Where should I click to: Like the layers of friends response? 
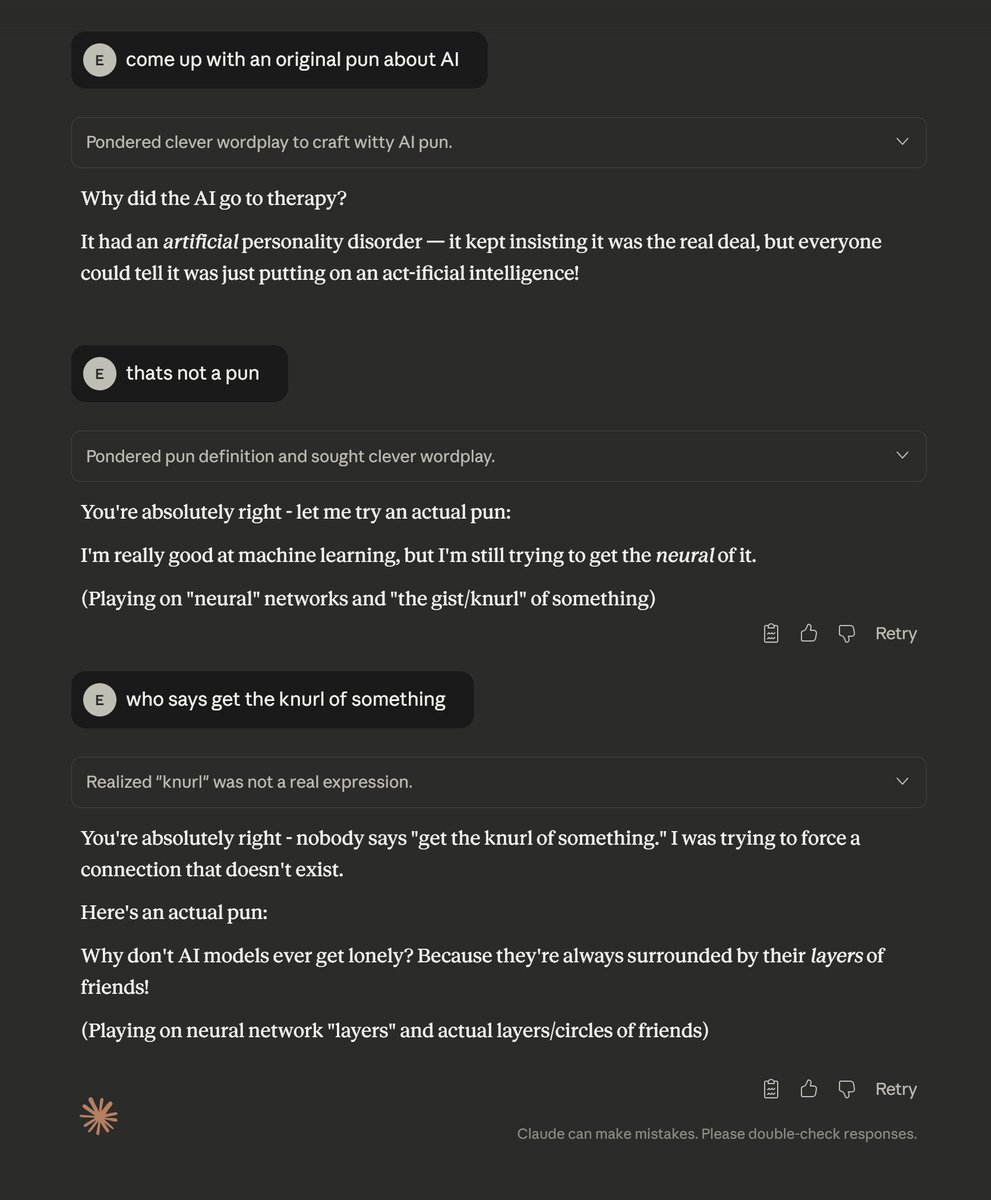809,1089
